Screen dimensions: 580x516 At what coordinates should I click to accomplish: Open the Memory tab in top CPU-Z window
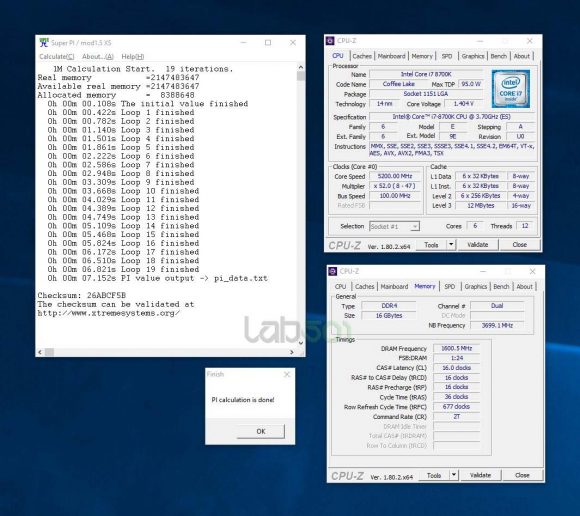[422, 56]
